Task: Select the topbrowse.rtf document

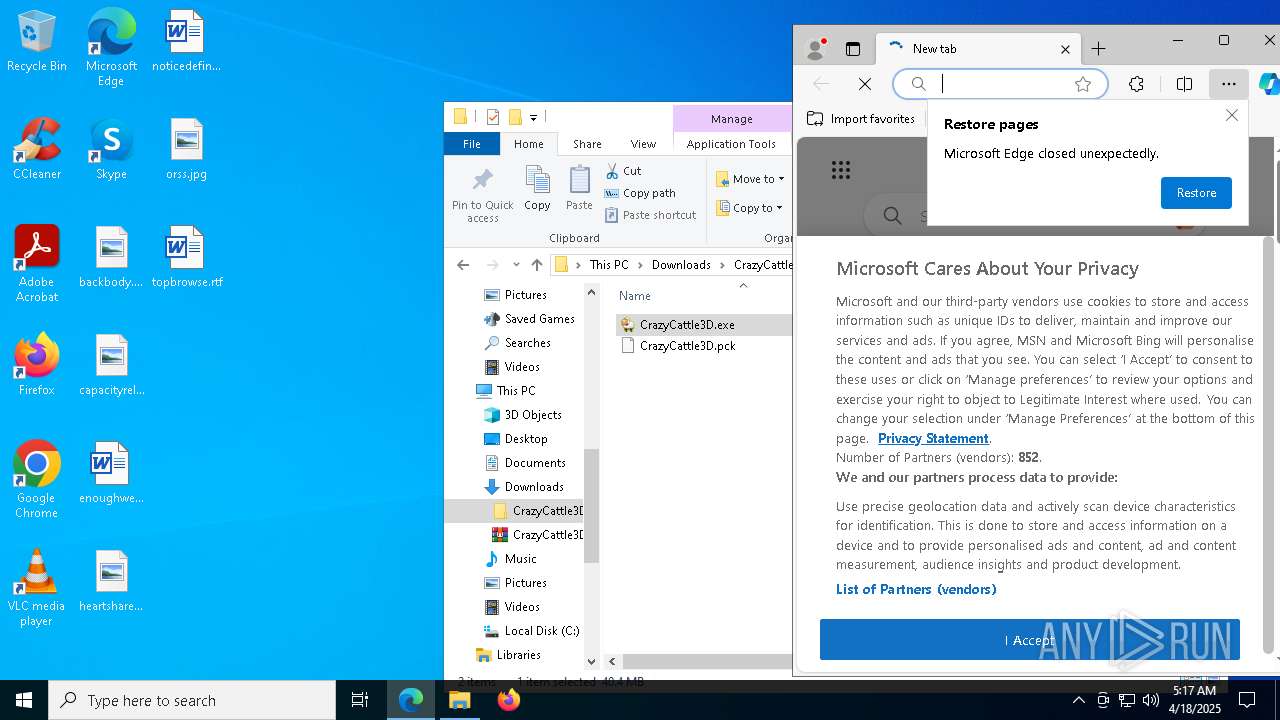Action: pos(186,258)
